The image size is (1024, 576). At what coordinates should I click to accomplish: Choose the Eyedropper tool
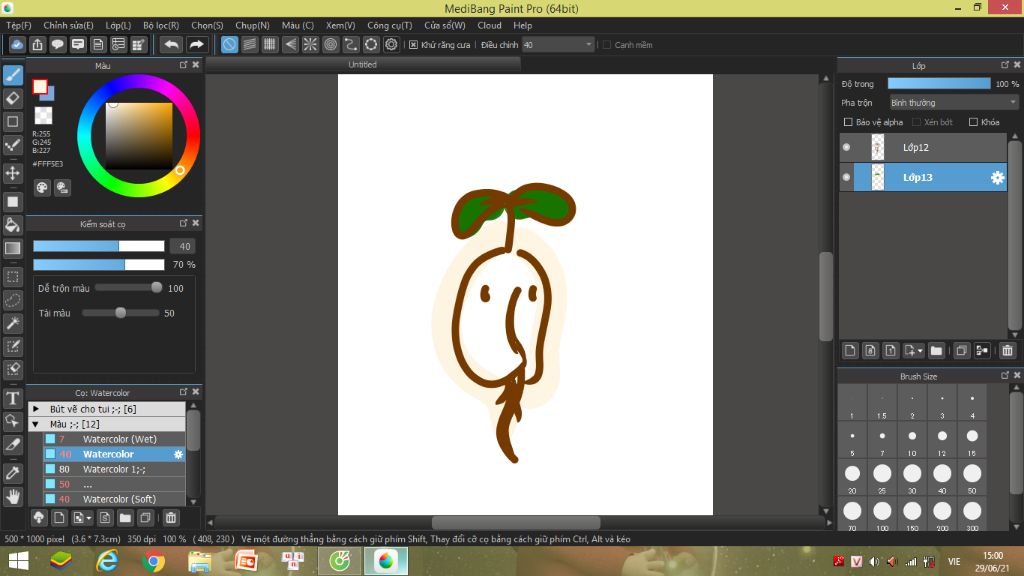[13, 473]
